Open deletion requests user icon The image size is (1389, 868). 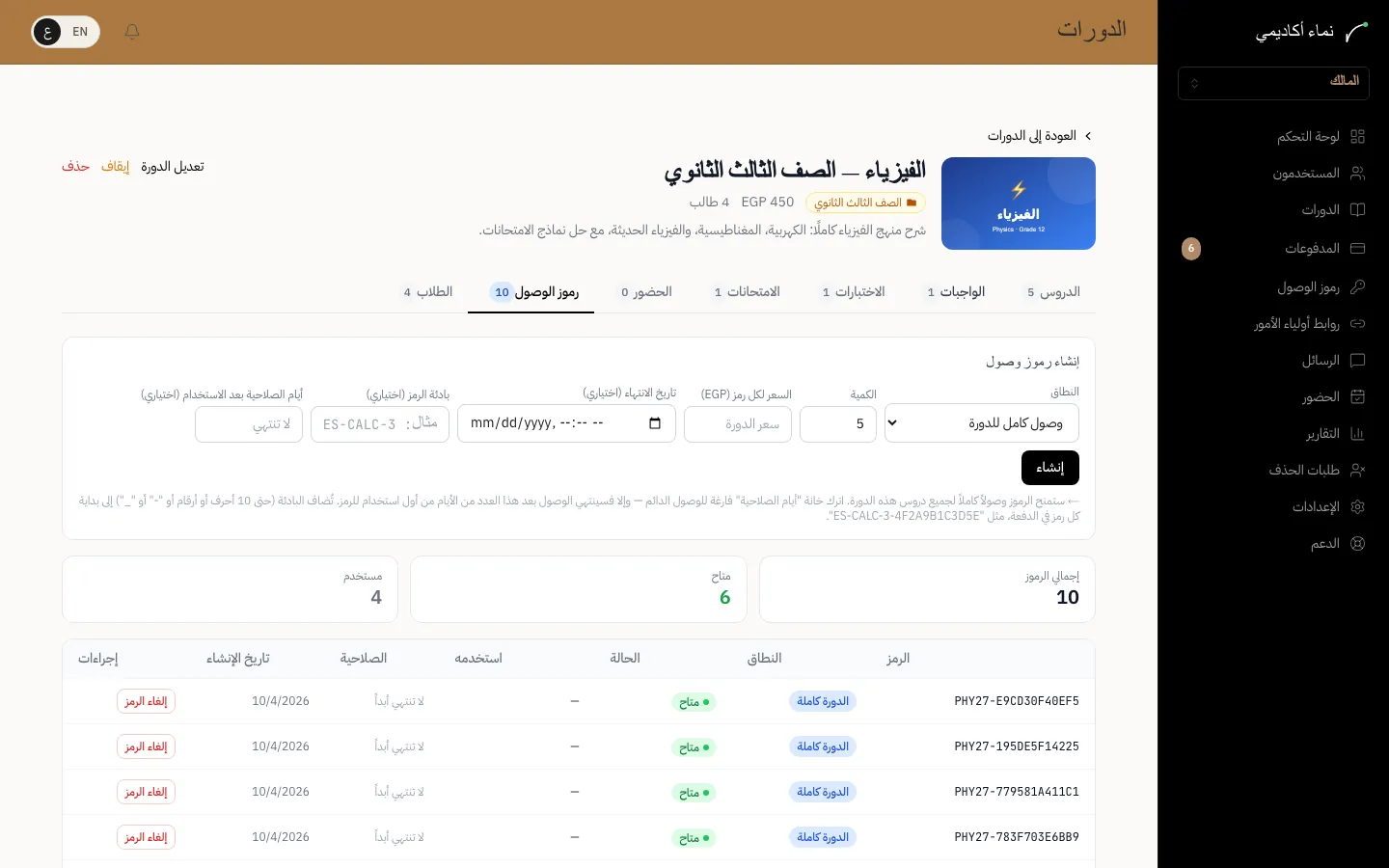(x=1357, y=471)
